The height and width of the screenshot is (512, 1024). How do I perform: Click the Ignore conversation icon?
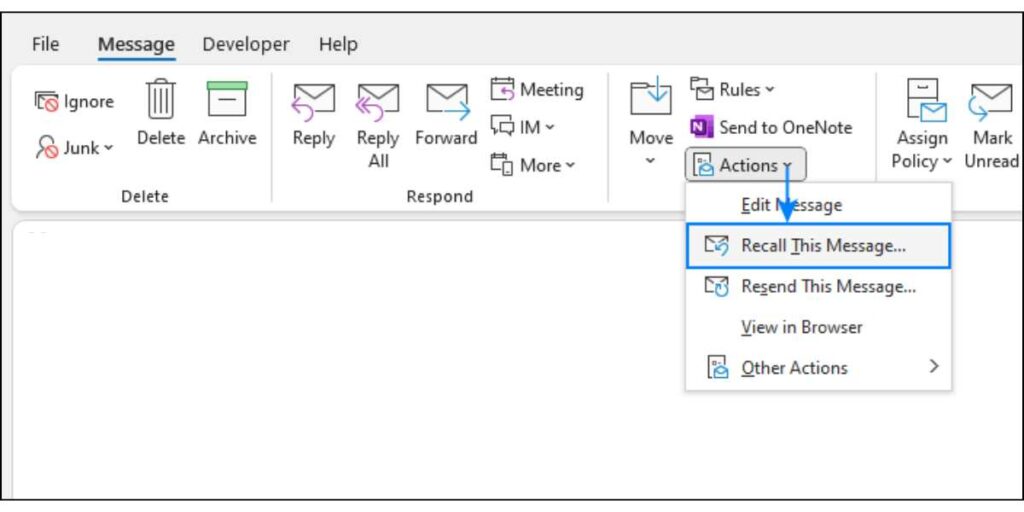click(46, 101)
